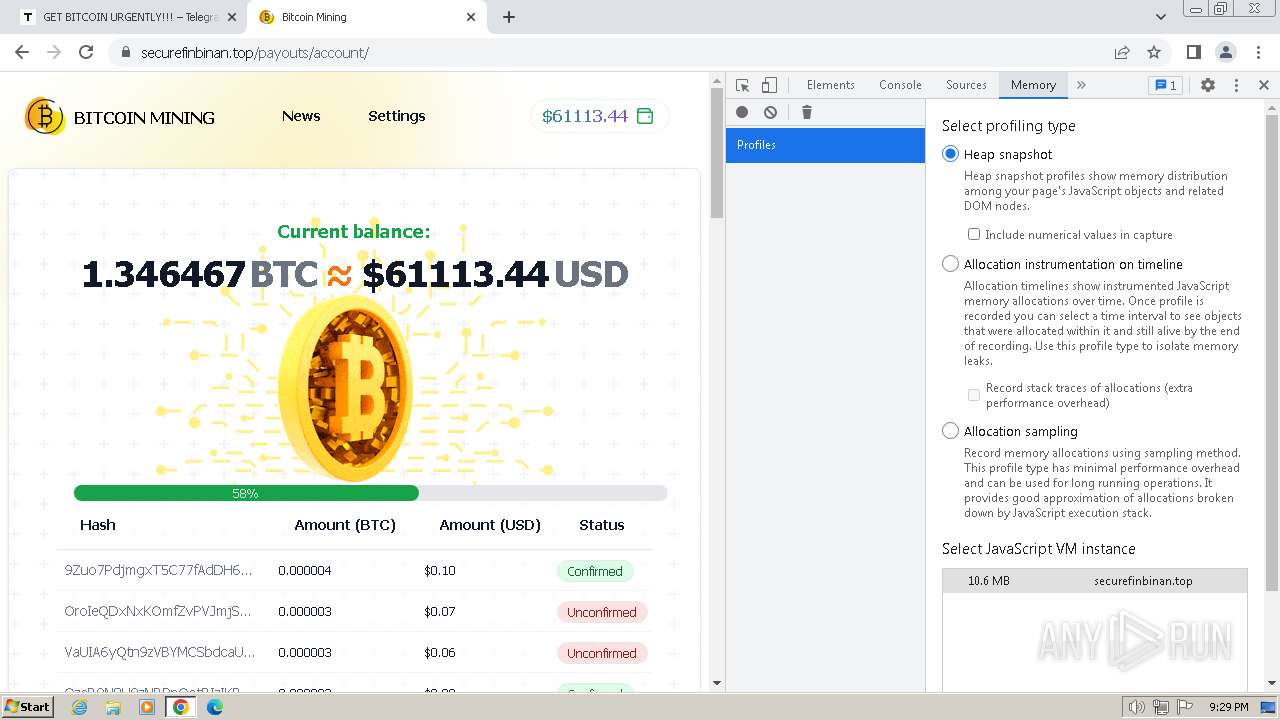Close the GET BITCOIN URGENTLY tab

[x=231, y=17]
